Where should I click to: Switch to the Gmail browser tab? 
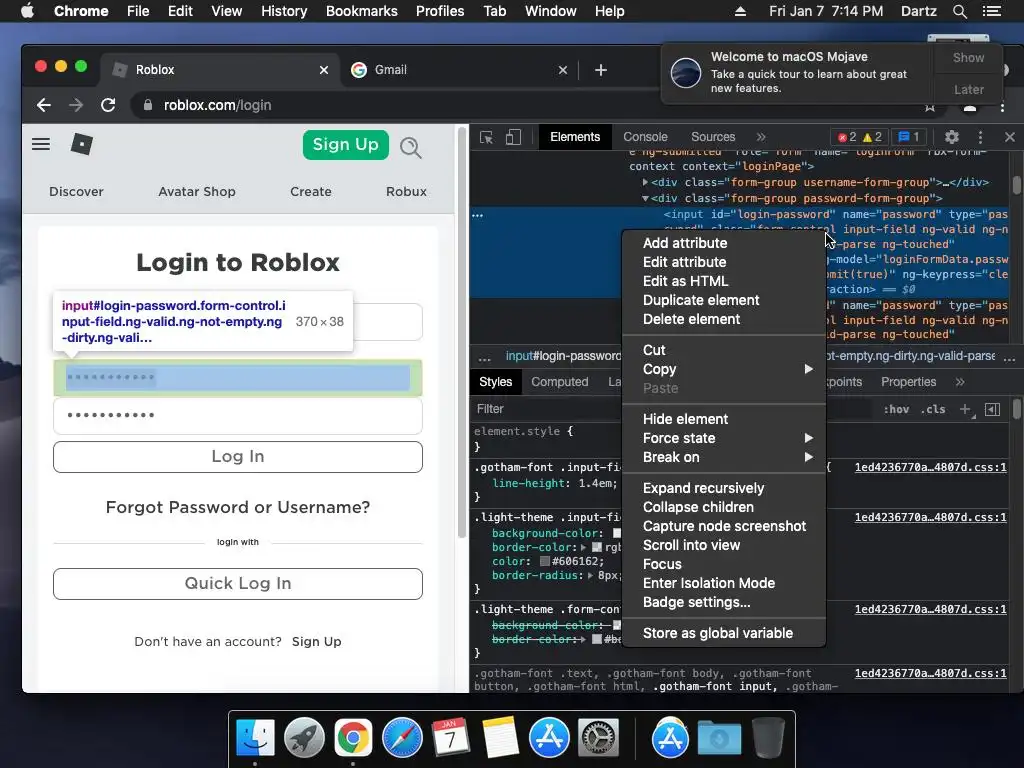pos(459,70)
